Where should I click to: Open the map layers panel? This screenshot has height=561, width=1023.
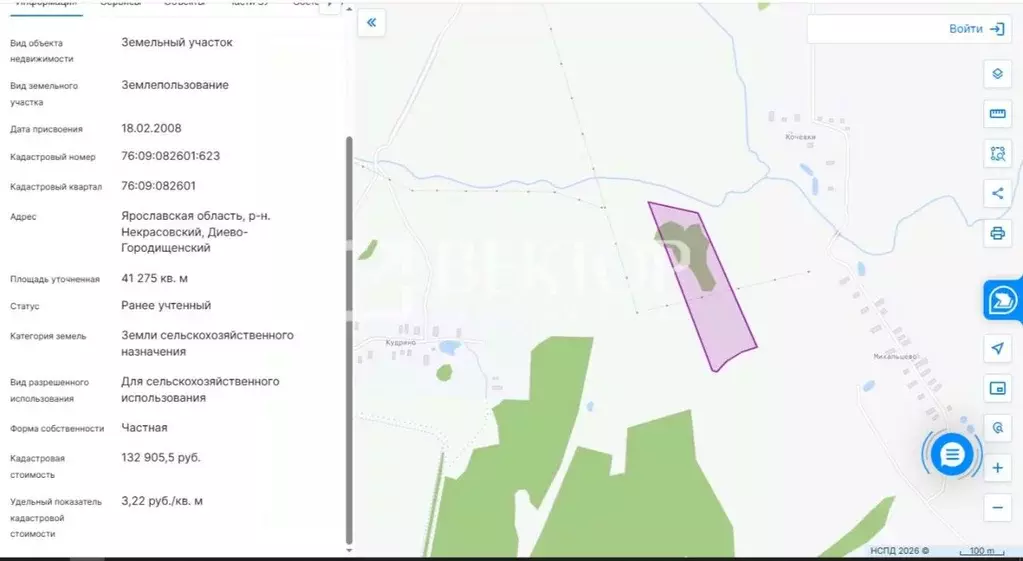click(x=997, y=74)
